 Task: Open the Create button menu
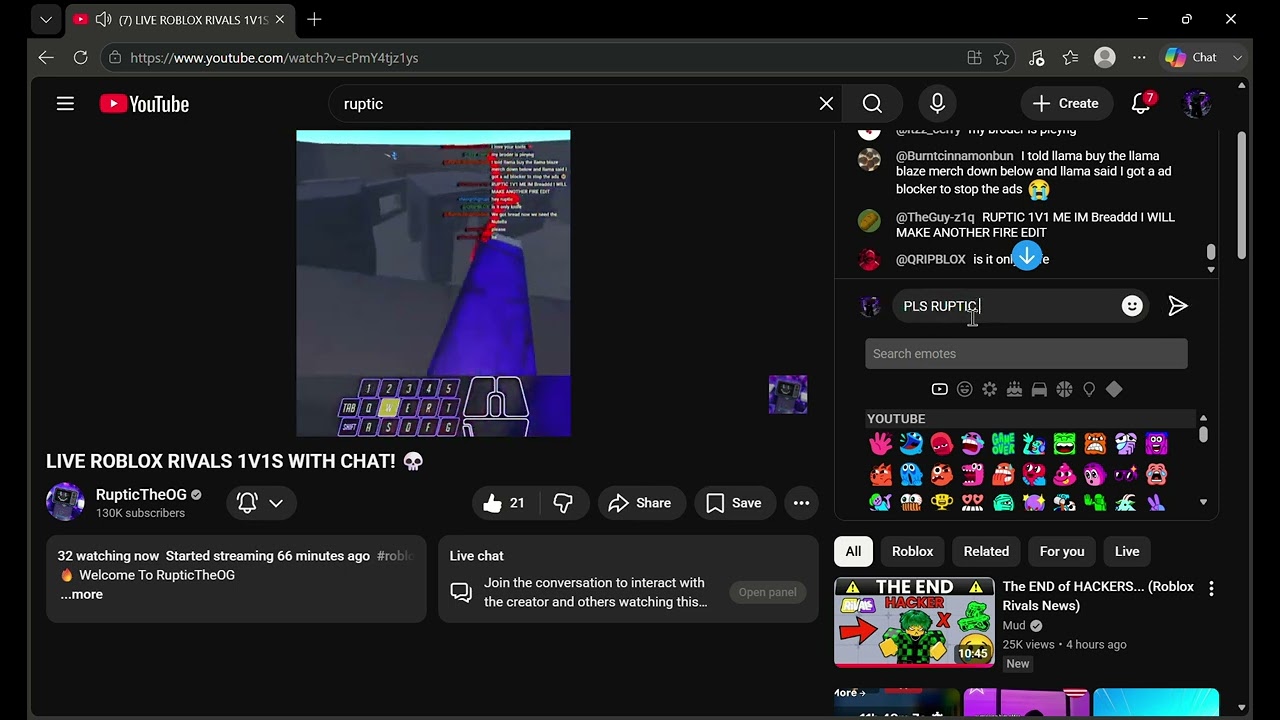1066,104
